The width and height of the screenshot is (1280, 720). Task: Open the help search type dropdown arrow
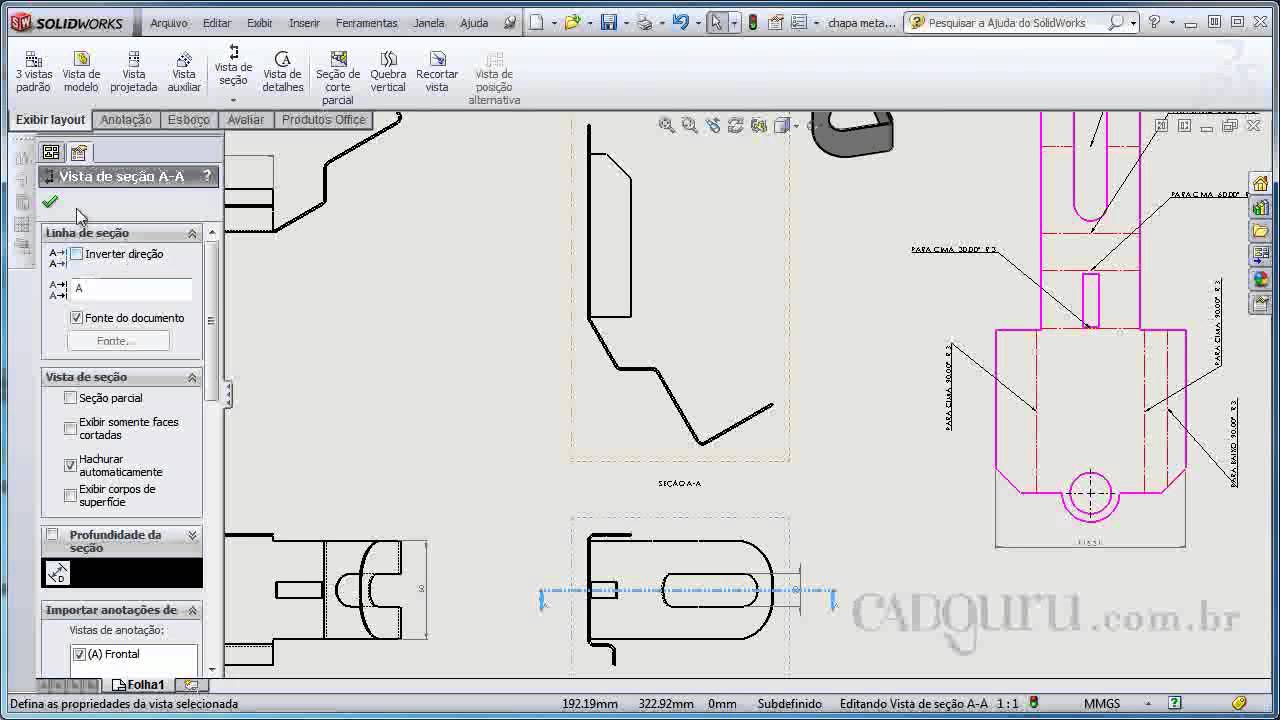tap(1133, 22)
